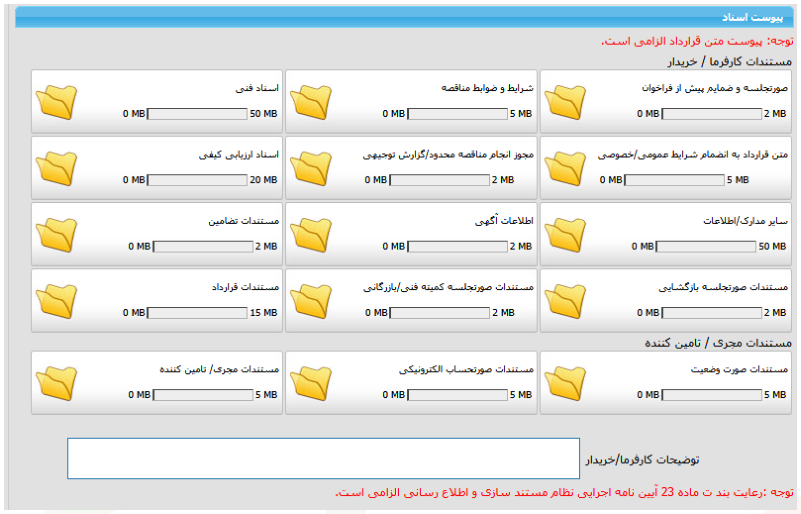Open the مستندات قرارداد folder icon

tap(56, 301)
